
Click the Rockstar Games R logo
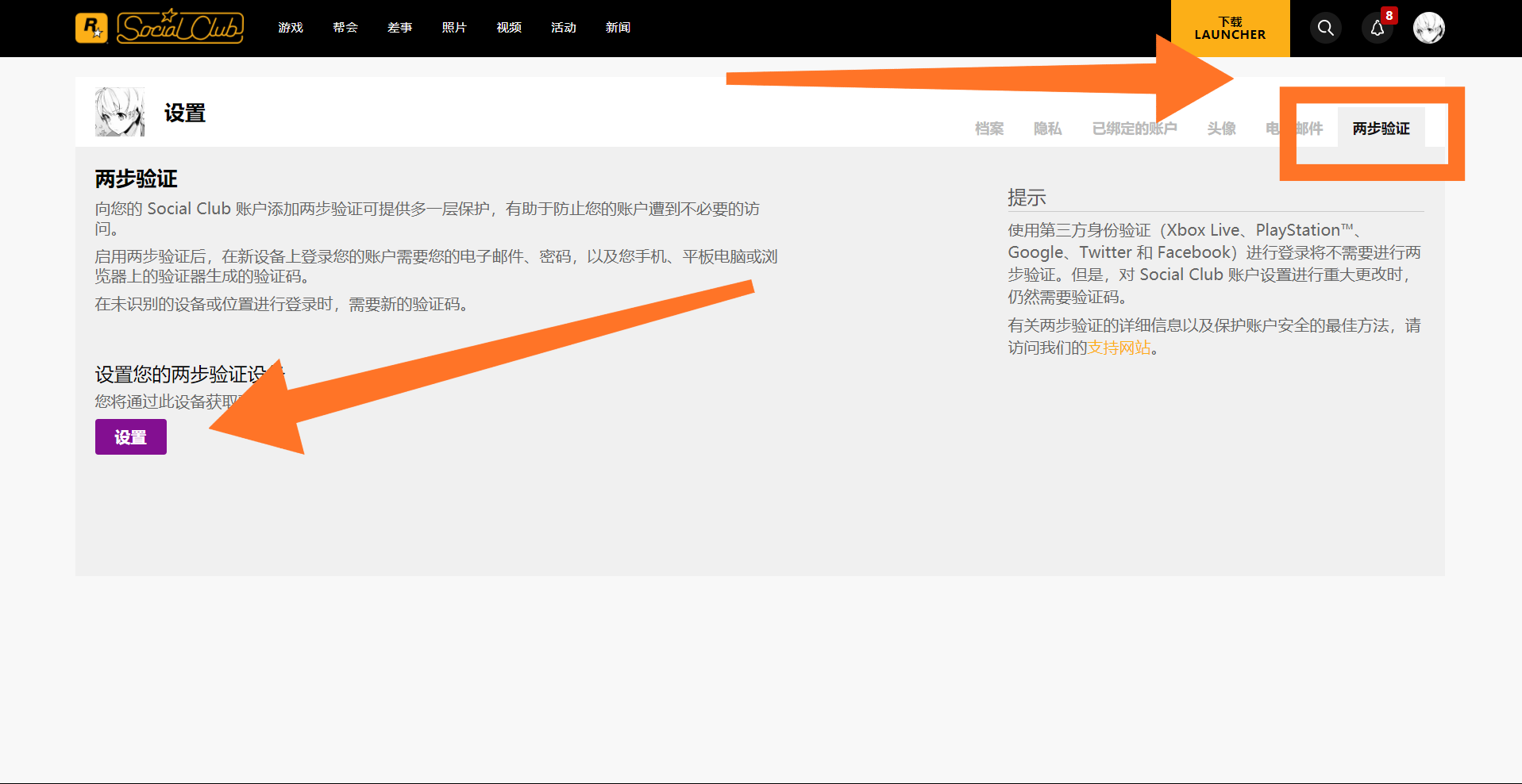click(91, 28)
